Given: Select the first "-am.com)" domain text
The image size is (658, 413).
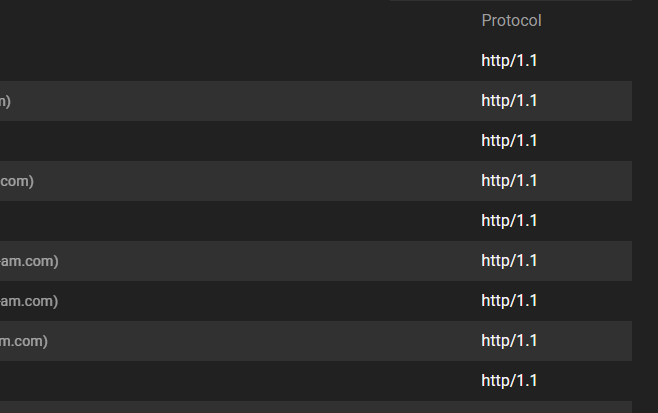Looking at the screenshot, I should coord(29,261).
